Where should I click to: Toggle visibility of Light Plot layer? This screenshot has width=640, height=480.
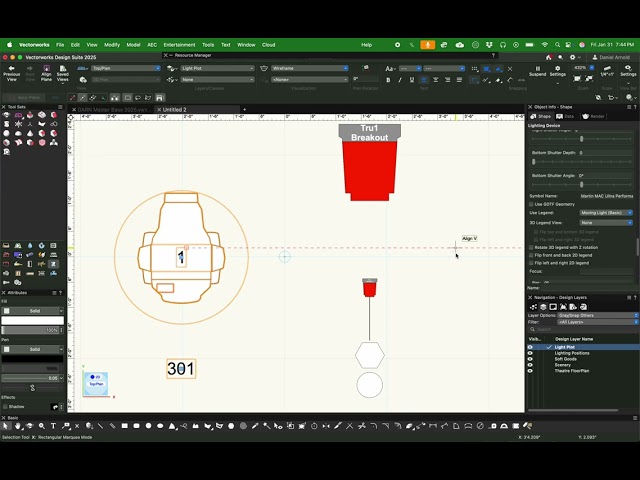click(530, 347)
